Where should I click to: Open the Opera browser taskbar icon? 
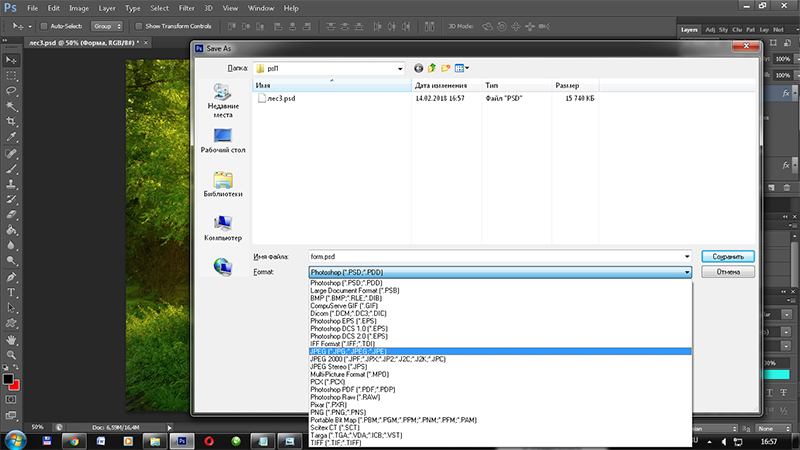[209, 441]
